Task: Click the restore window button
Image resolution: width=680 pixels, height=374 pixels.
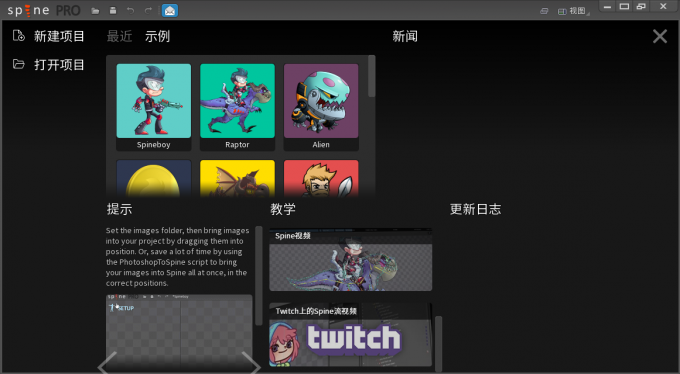Action: pyautogui.click(x=641, y=7)
